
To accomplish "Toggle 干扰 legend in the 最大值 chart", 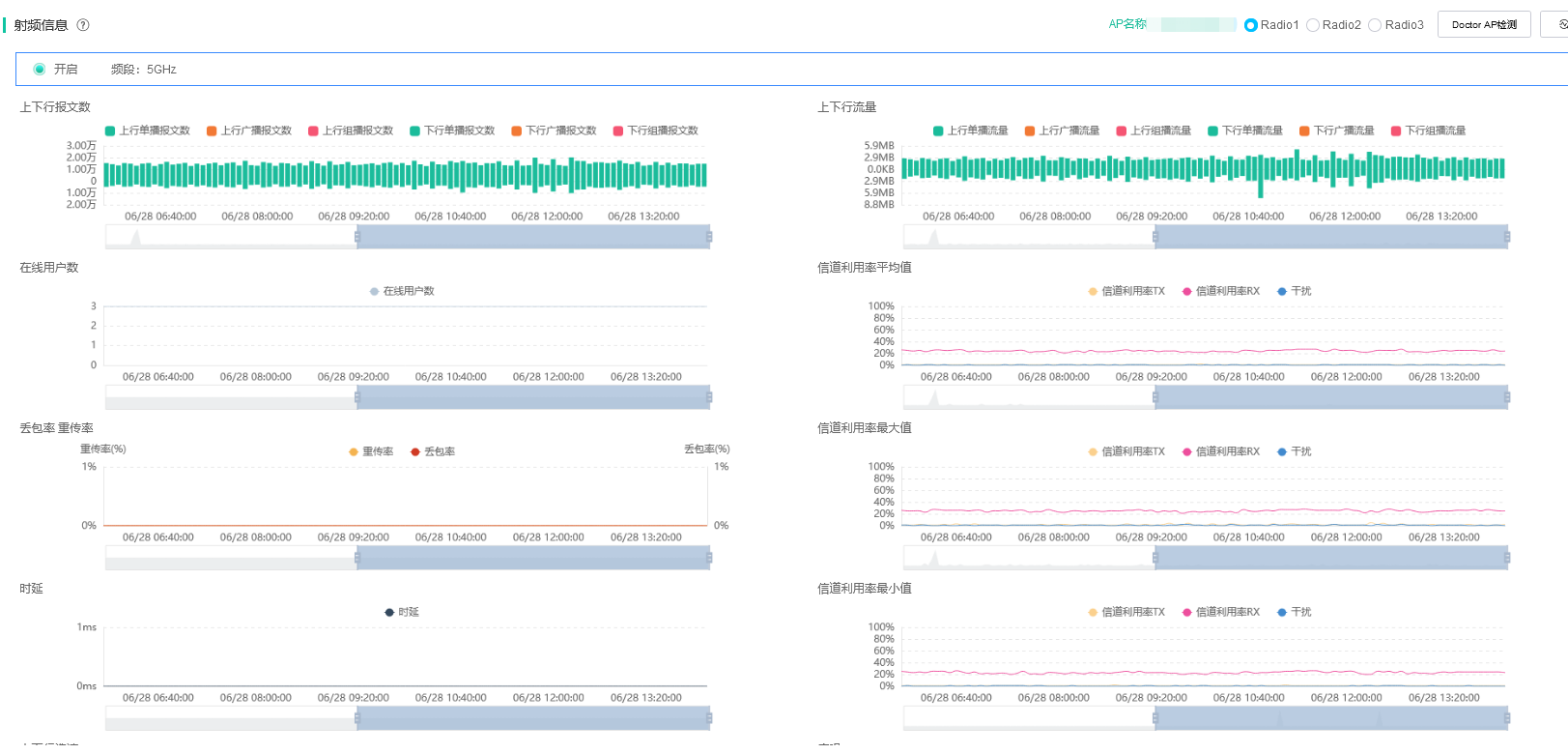I will tap(1295, 451).
